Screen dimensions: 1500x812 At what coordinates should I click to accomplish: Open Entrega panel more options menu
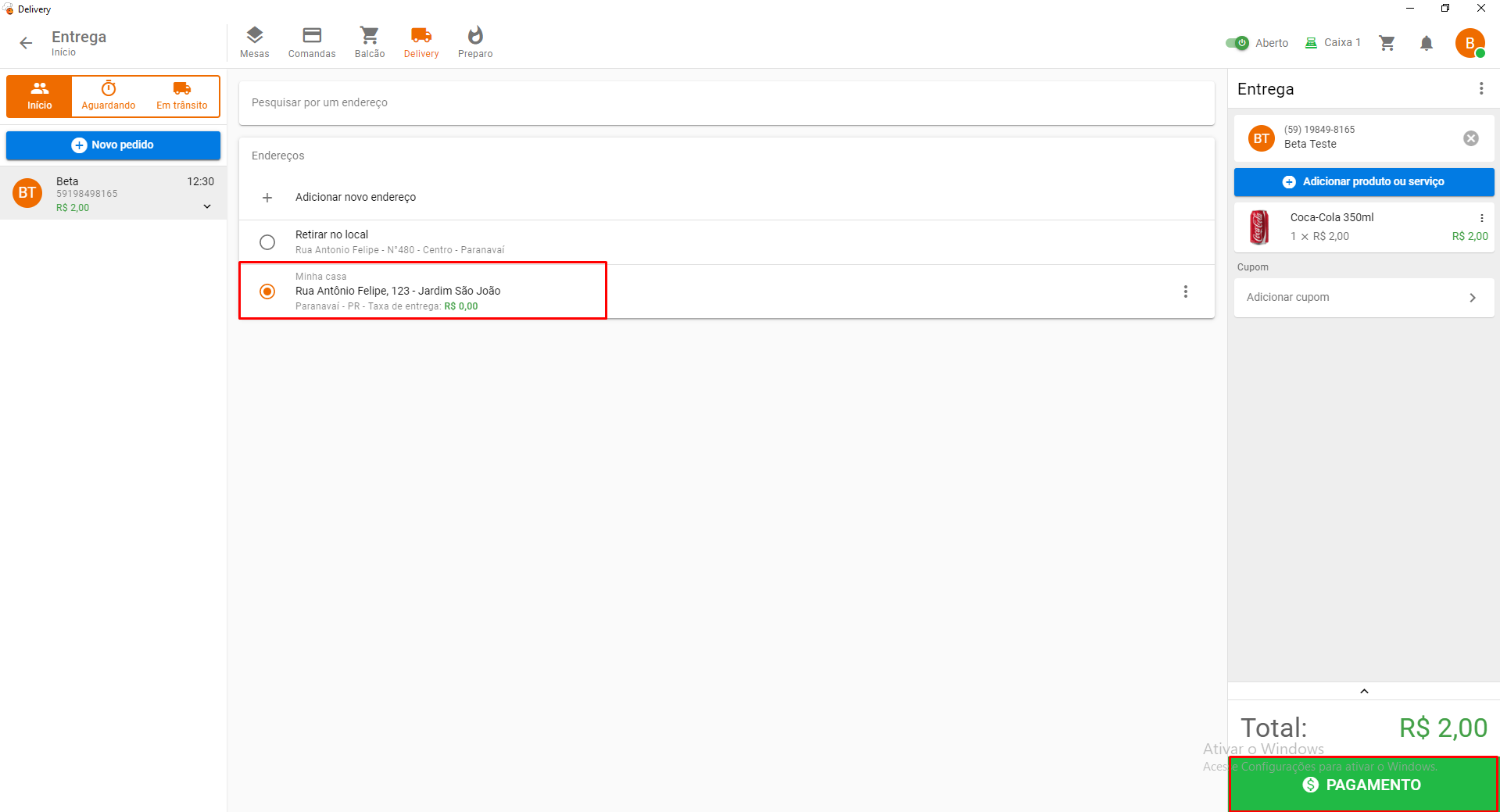coord(1481,89)
